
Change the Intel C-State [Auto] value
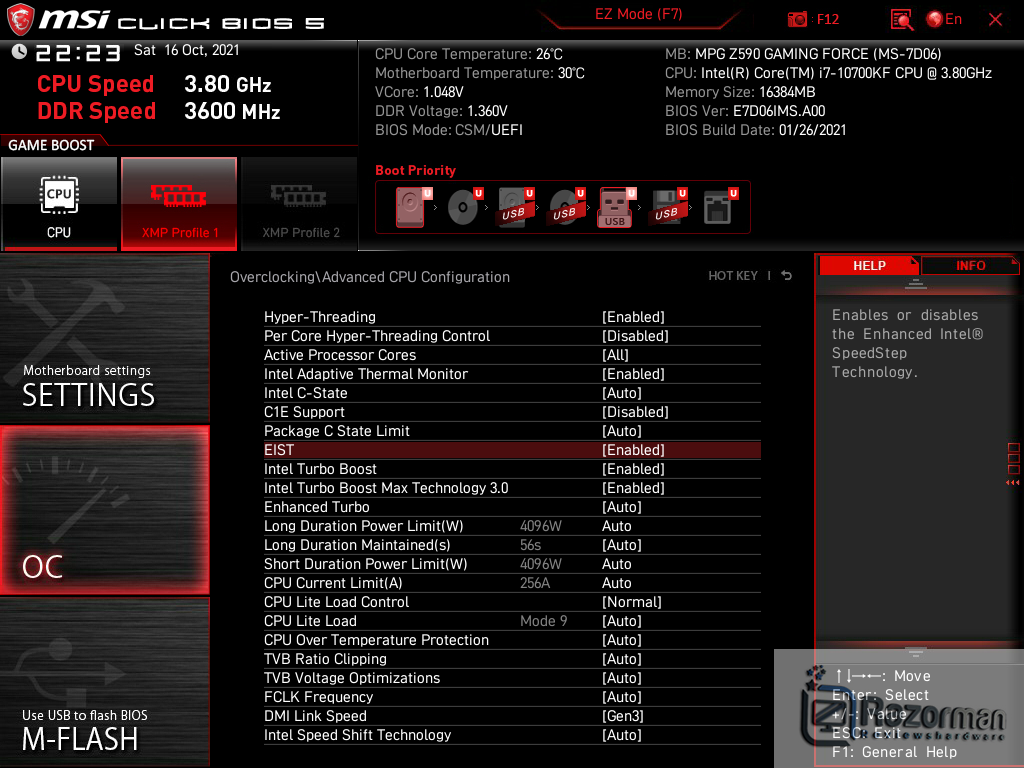pos(622,393)
